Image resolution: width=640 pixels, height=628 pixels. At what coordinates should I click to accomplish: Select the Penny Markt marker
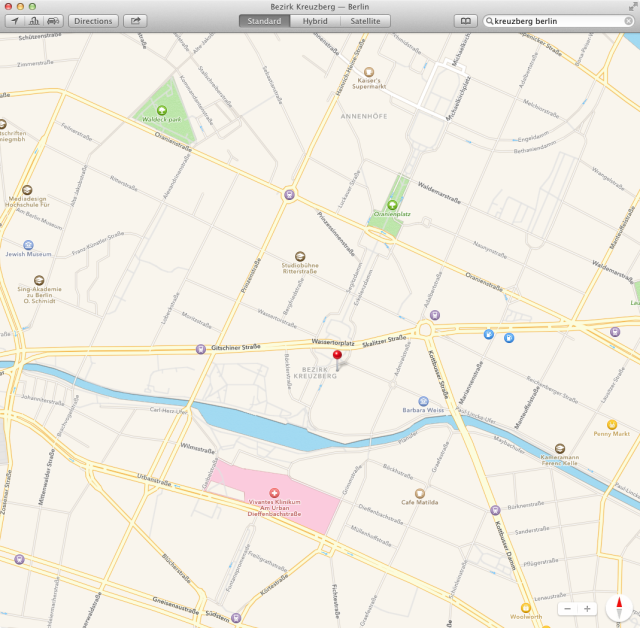point(611,425)
